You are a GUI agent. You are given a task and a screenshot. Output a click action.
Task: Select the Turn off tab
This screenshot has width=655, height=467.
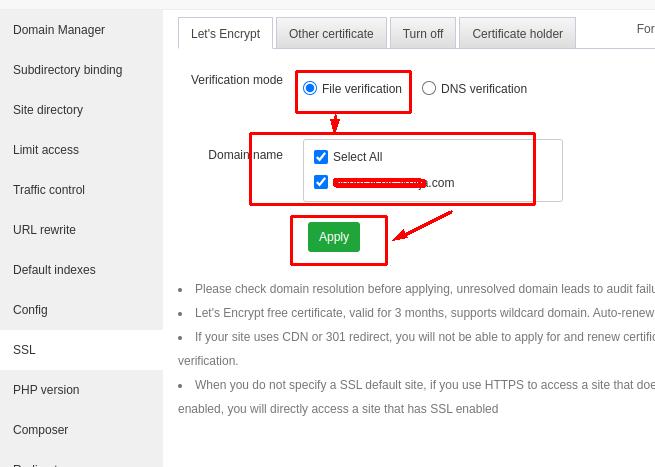click(423, 33)
